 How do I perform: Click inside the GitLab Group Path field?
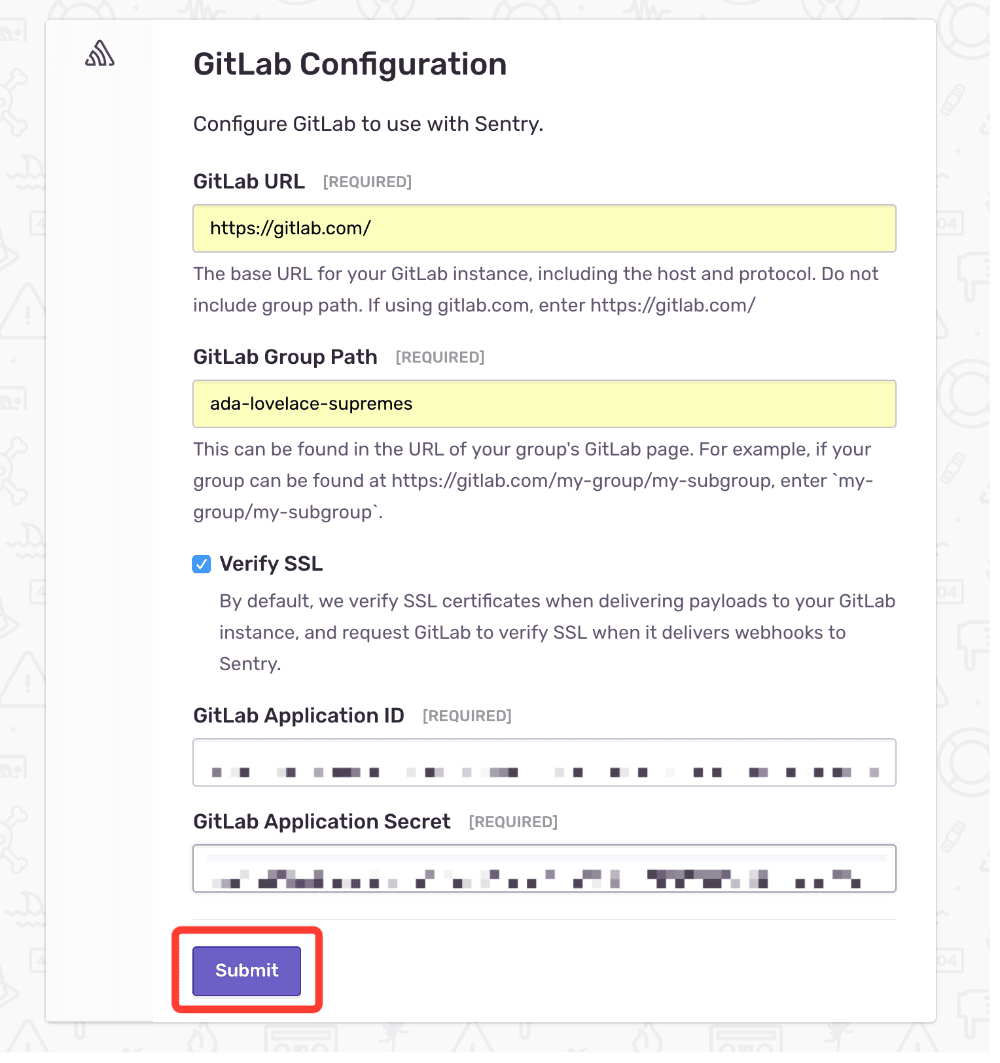tap(544, 403)
